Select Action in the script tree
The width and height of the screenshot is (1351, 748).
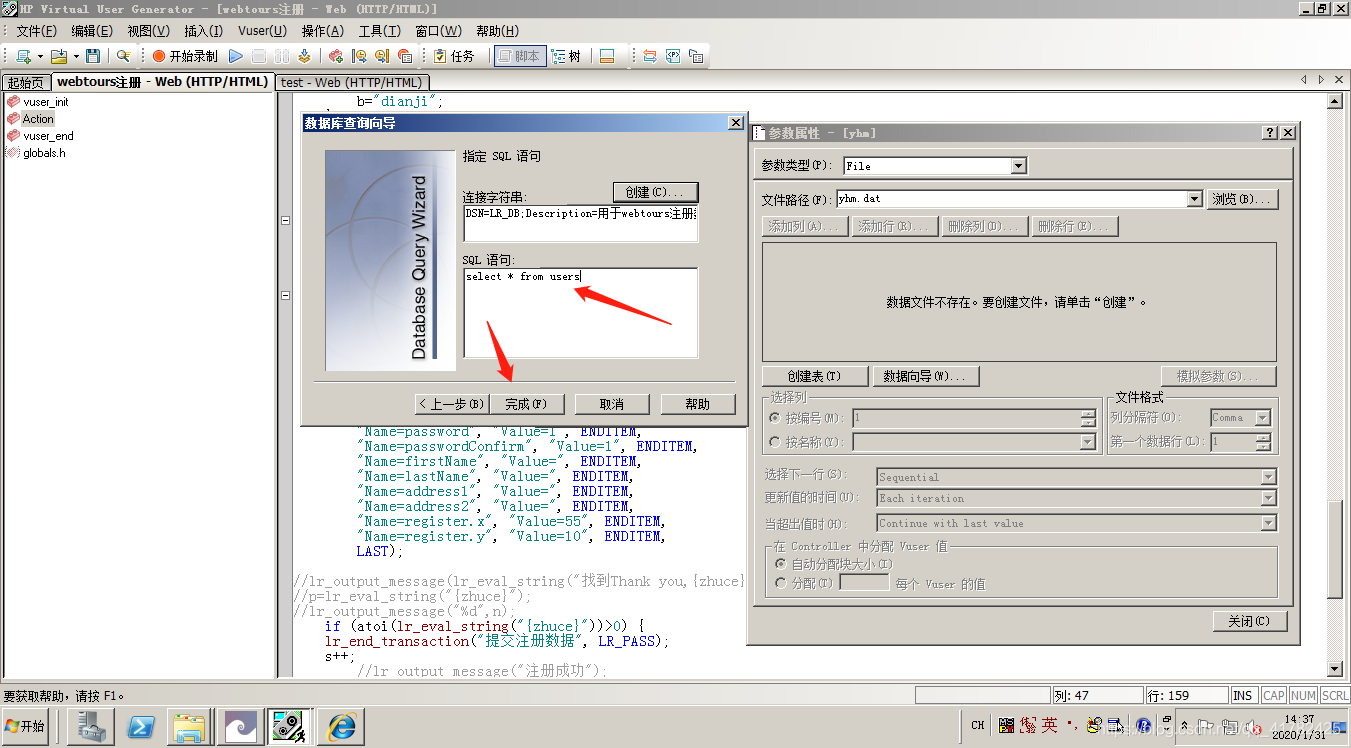pos(38,119)
